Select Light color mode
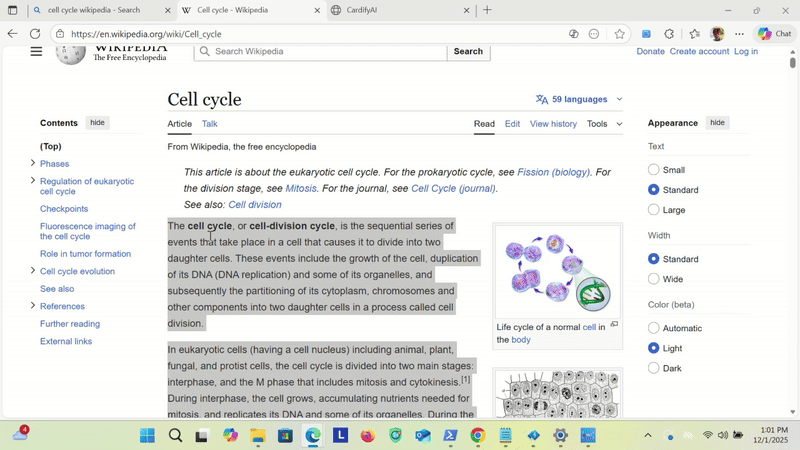This screenshot has height=450, width=800. [x=654, y=348]
